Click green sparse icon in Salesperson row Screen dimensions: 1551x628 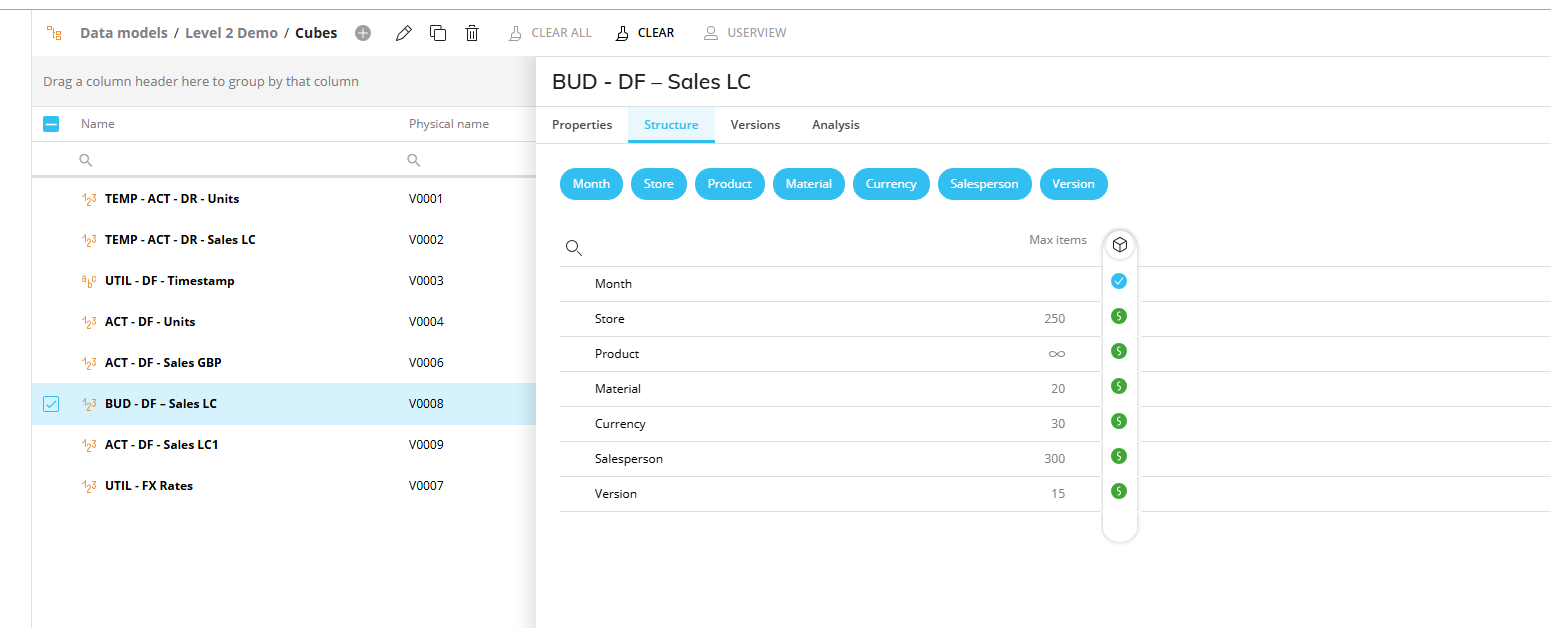tap(1119, 456)
